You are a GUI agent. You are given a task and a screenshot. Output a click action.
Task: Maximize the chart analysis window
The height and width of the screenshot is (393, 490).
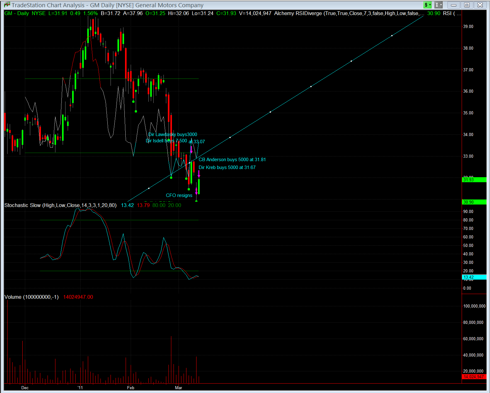coord(467,5)
